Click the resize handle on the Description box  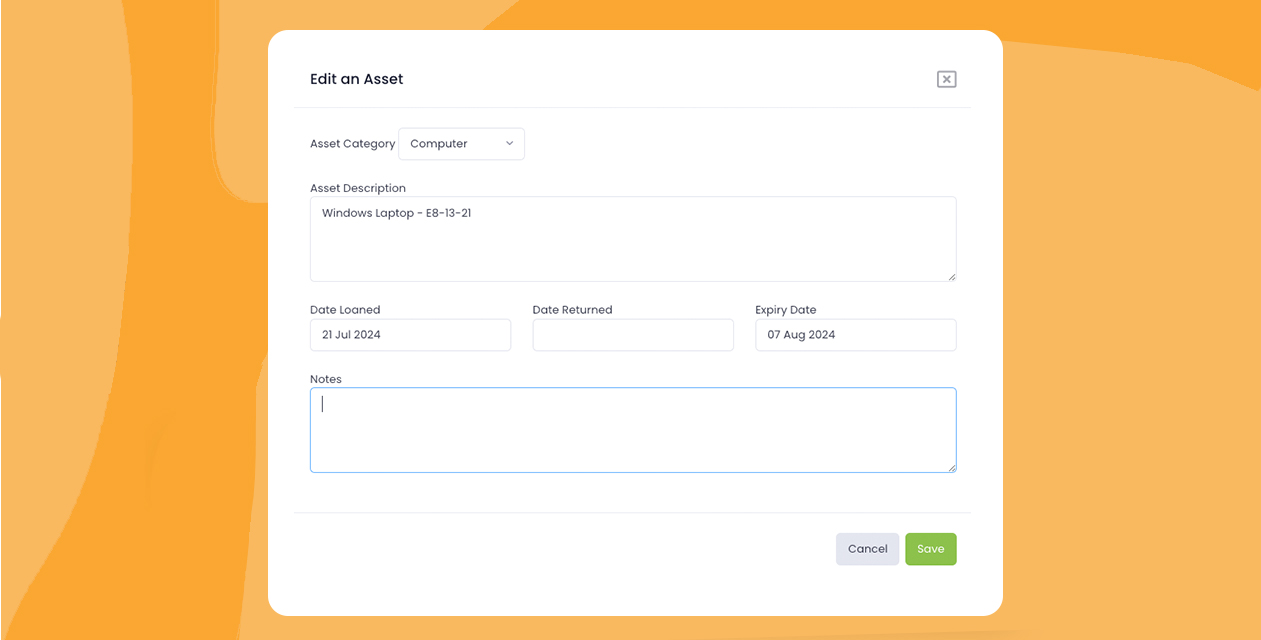(x=952, y=278)
